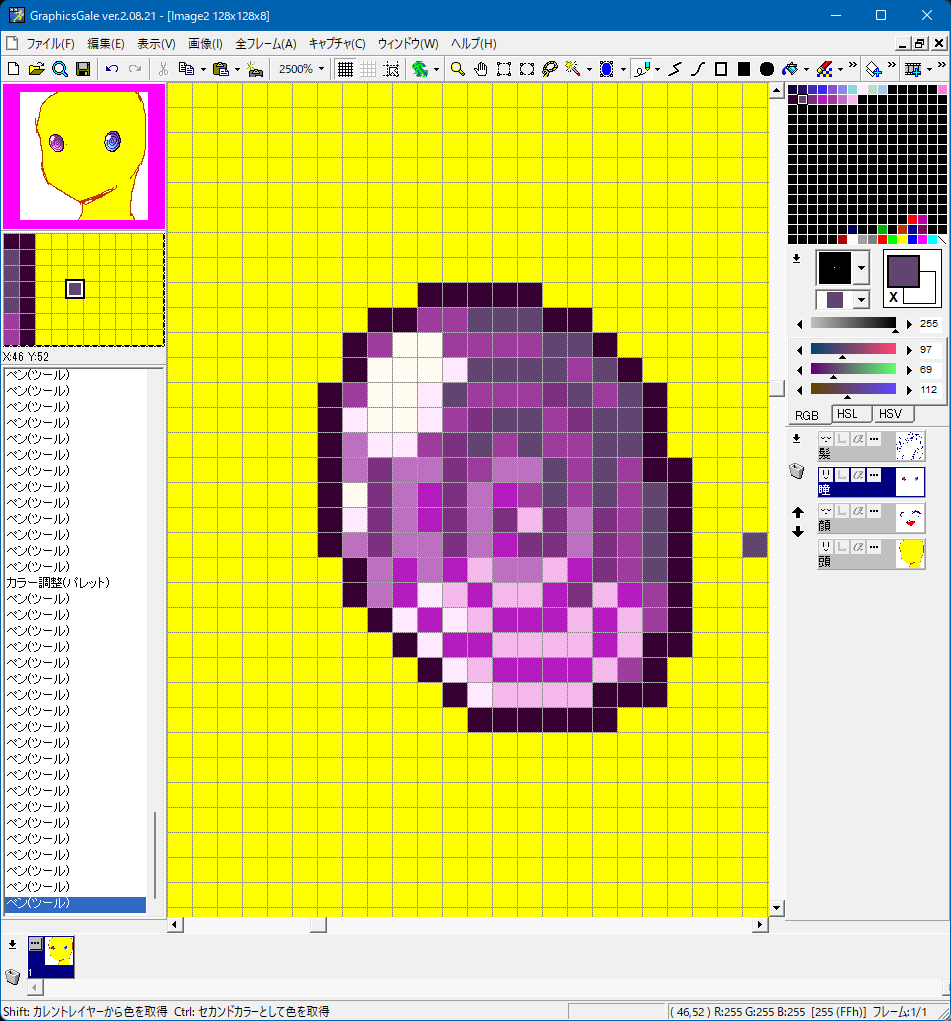Toggle visibility of the 頭 layer
The width and height of the screenshot is (951, 1021).
click(x=826, y=547)
